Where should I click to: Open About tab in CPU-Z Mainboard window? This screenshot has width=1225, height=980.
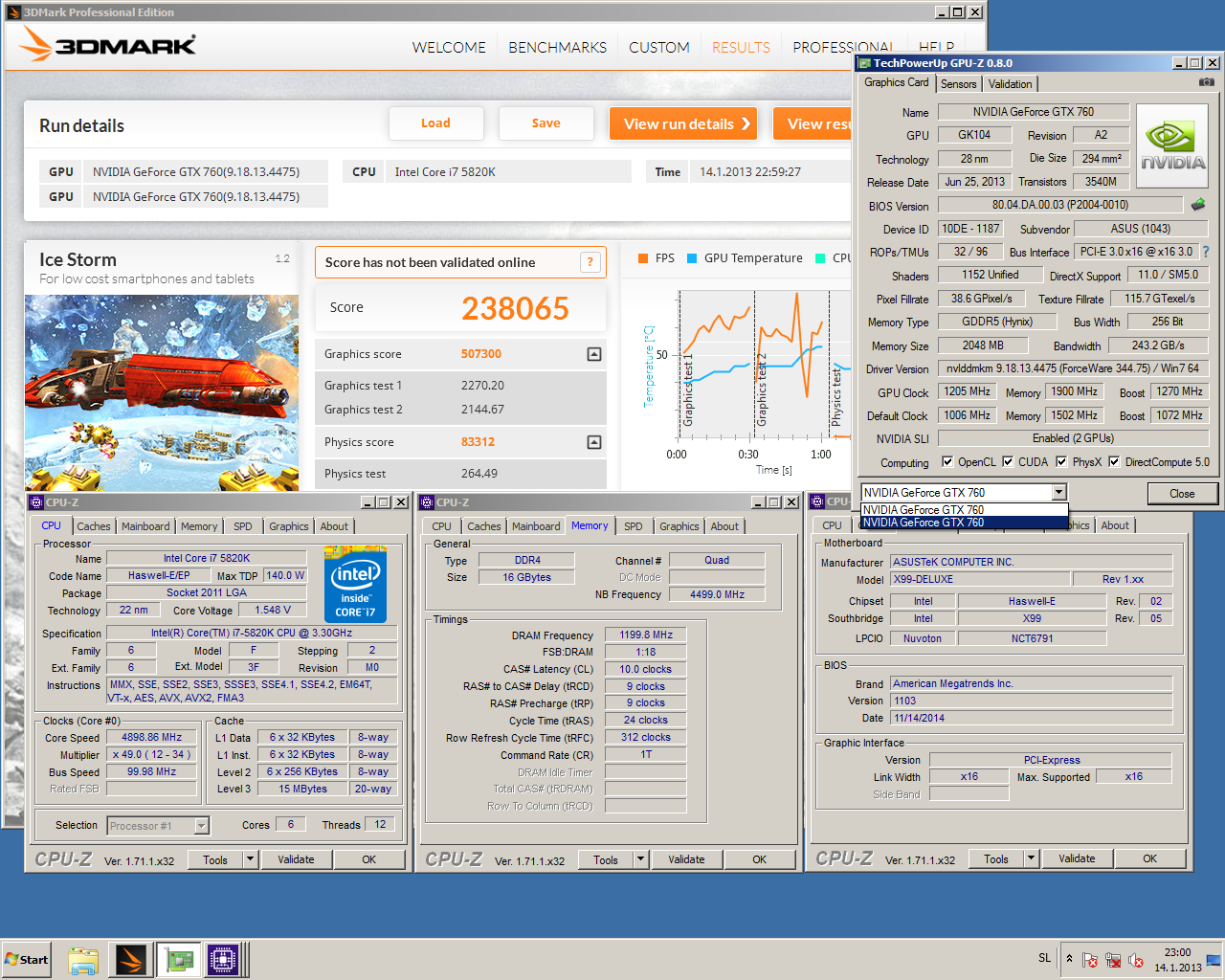coord(1115,525)
